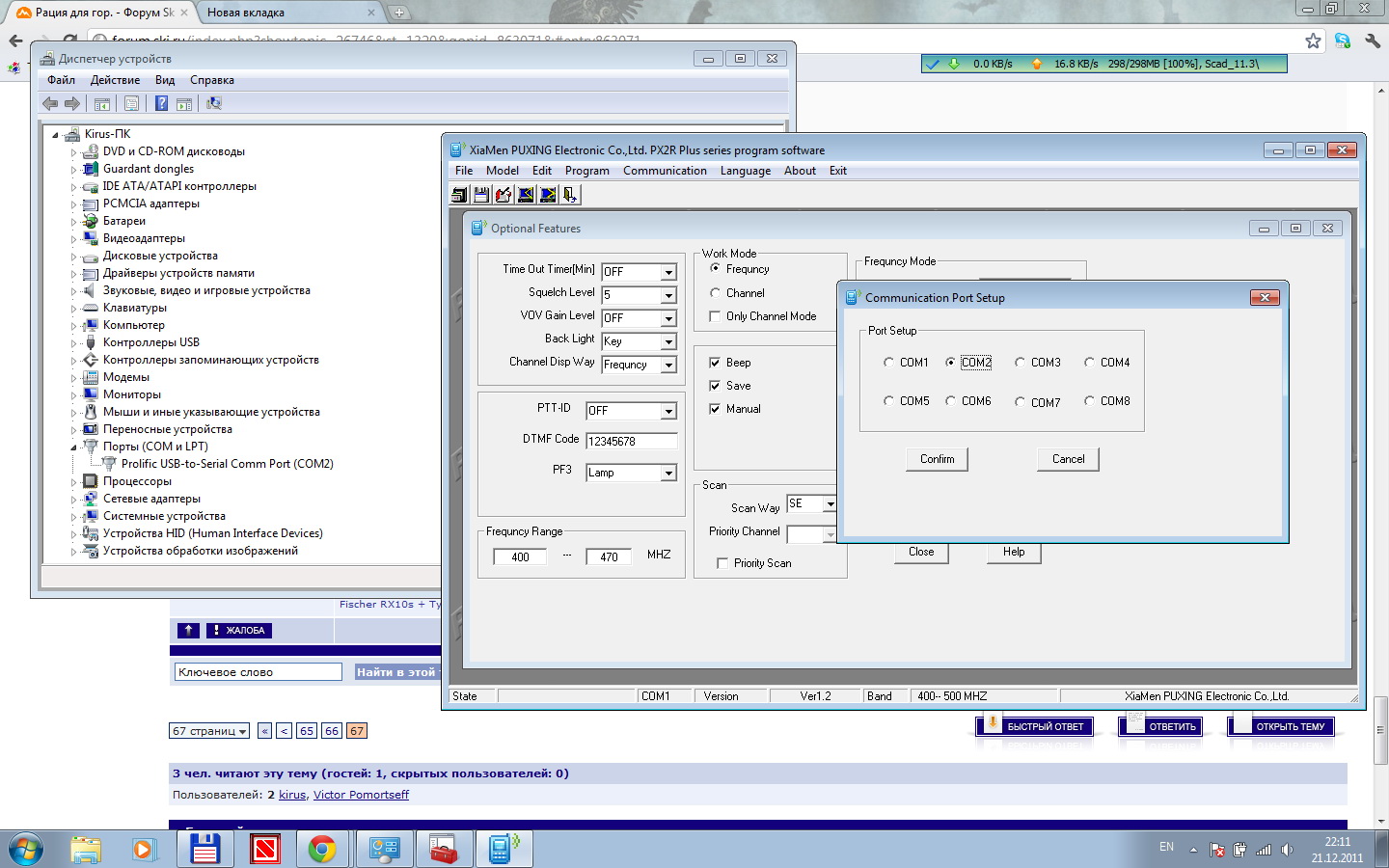The width and height of the screenshot is (1389, 868).
Task: Click the blue radio handset taskbar icon
Action: click(503, 850)
